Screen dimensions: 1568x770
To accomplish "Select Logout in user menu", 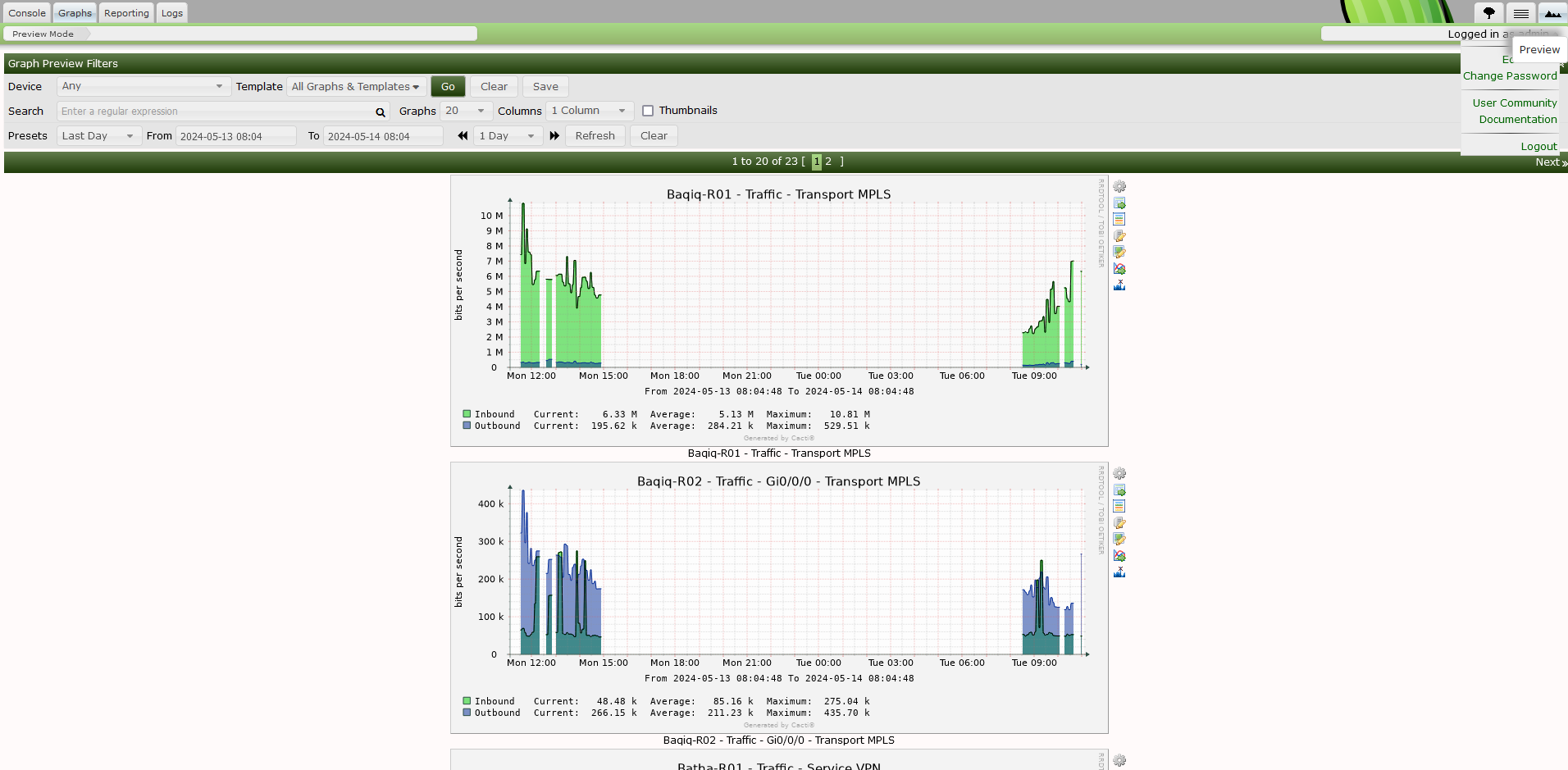I will click(x=1538, y=146).
